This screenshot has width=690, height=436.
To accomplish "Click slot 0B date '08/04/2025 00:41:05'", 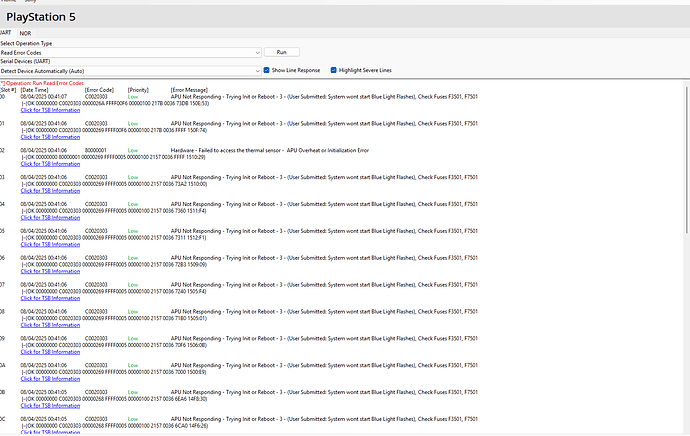I will [44, 392].
